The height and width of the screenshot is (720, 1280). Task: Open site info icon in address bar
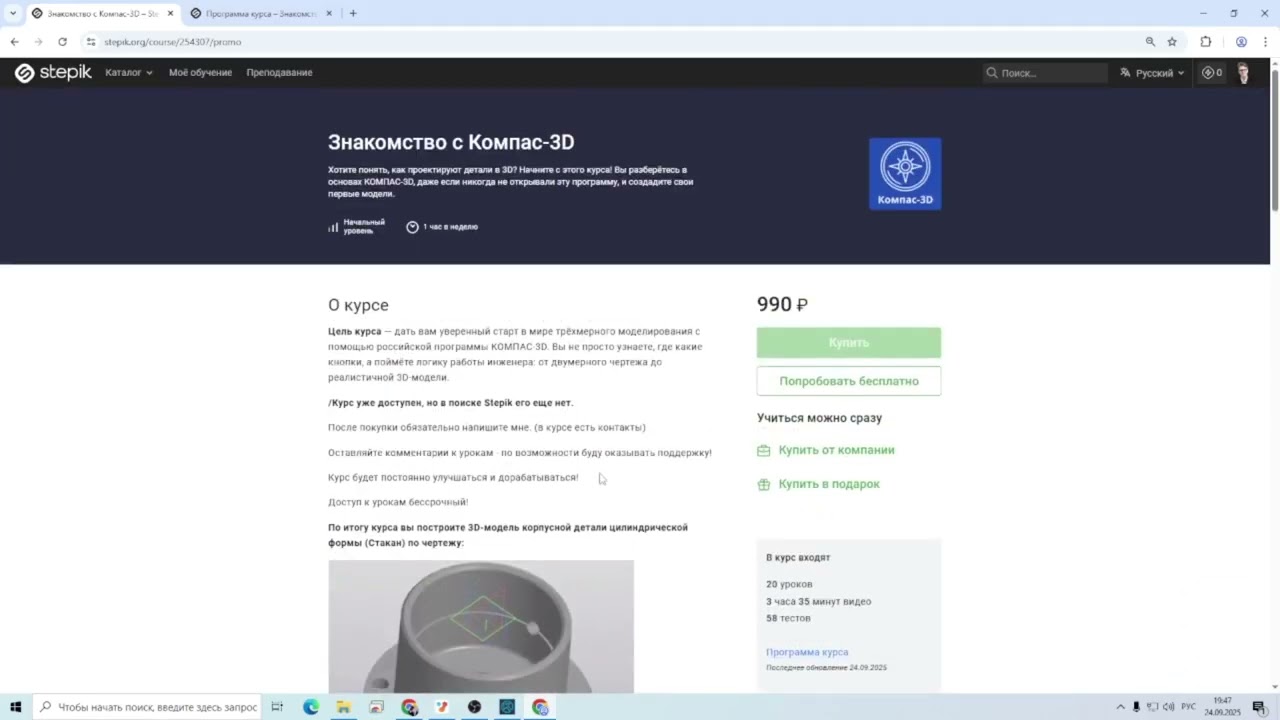click(x=90, y=42)
